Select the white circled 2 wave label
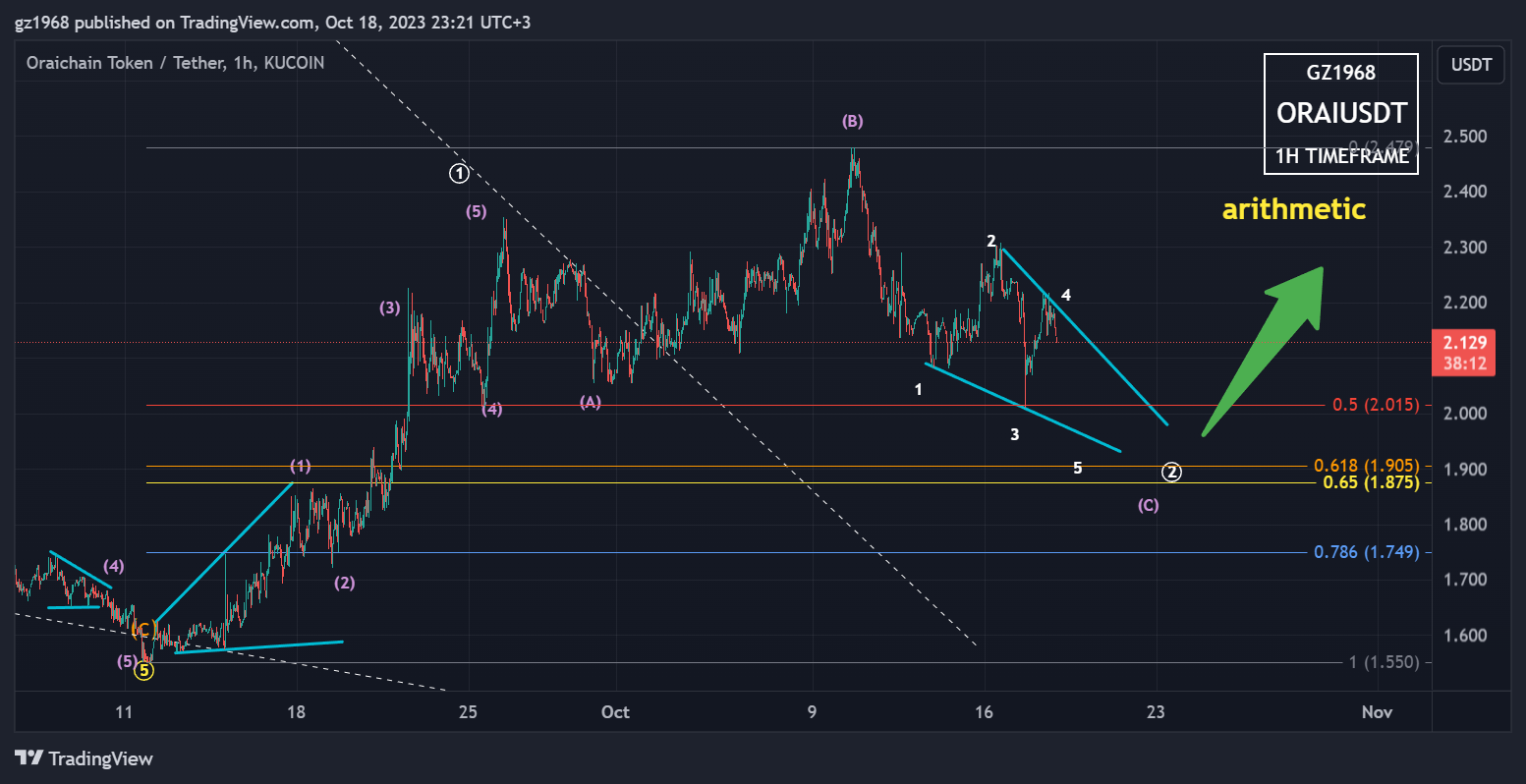 click(1172, 472)
